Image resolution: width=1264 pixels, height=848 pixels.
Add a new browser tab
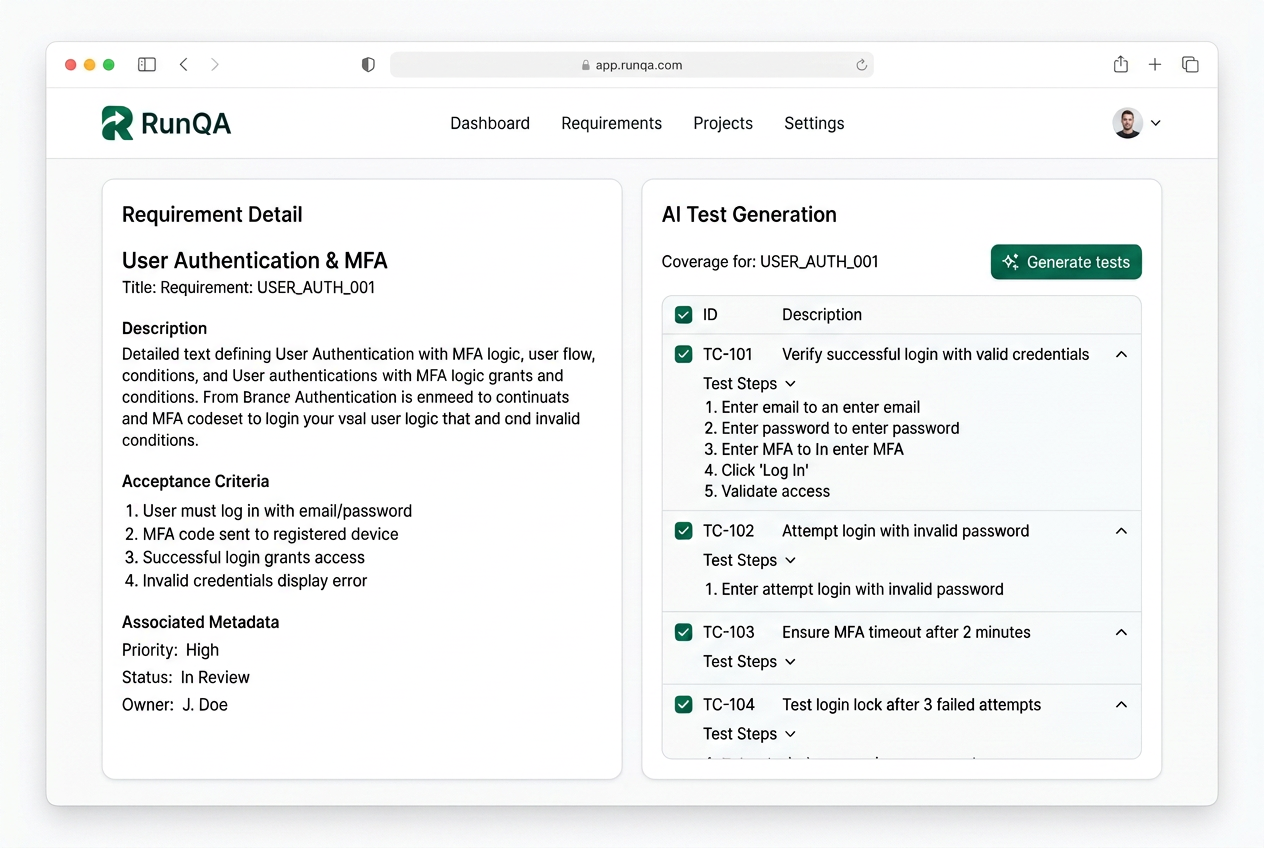click(x=1155, y=64)
